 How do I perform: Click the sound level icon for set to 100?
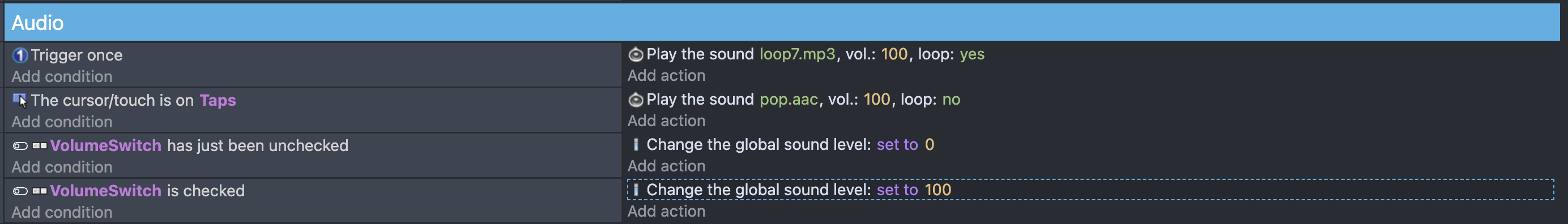point(636,190)
